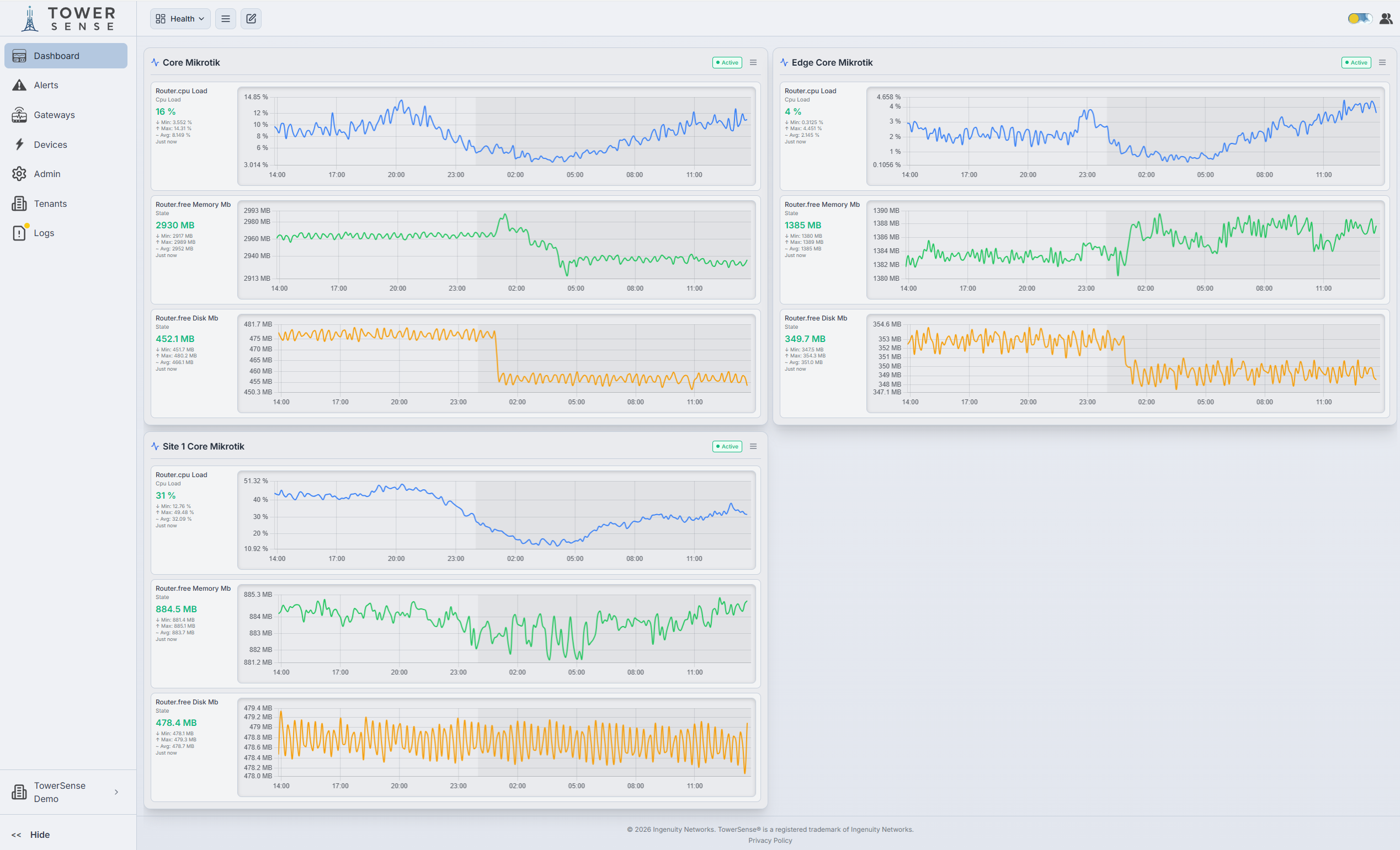
Task: Expand the TowerSense Demo tenant chevron
Action: (x=116, y=792)
